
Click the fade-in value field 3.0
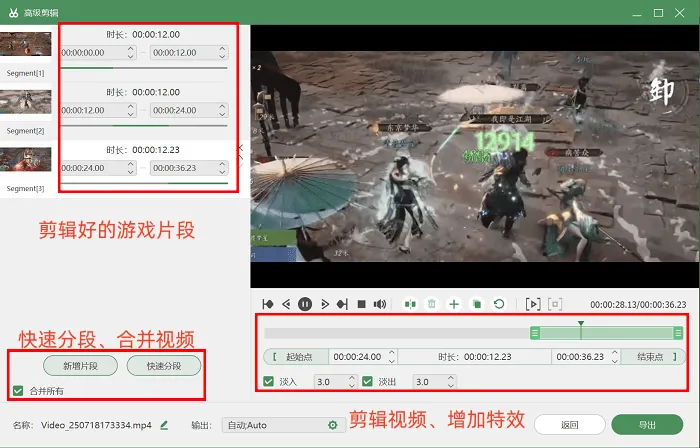[x=335, y=382]
